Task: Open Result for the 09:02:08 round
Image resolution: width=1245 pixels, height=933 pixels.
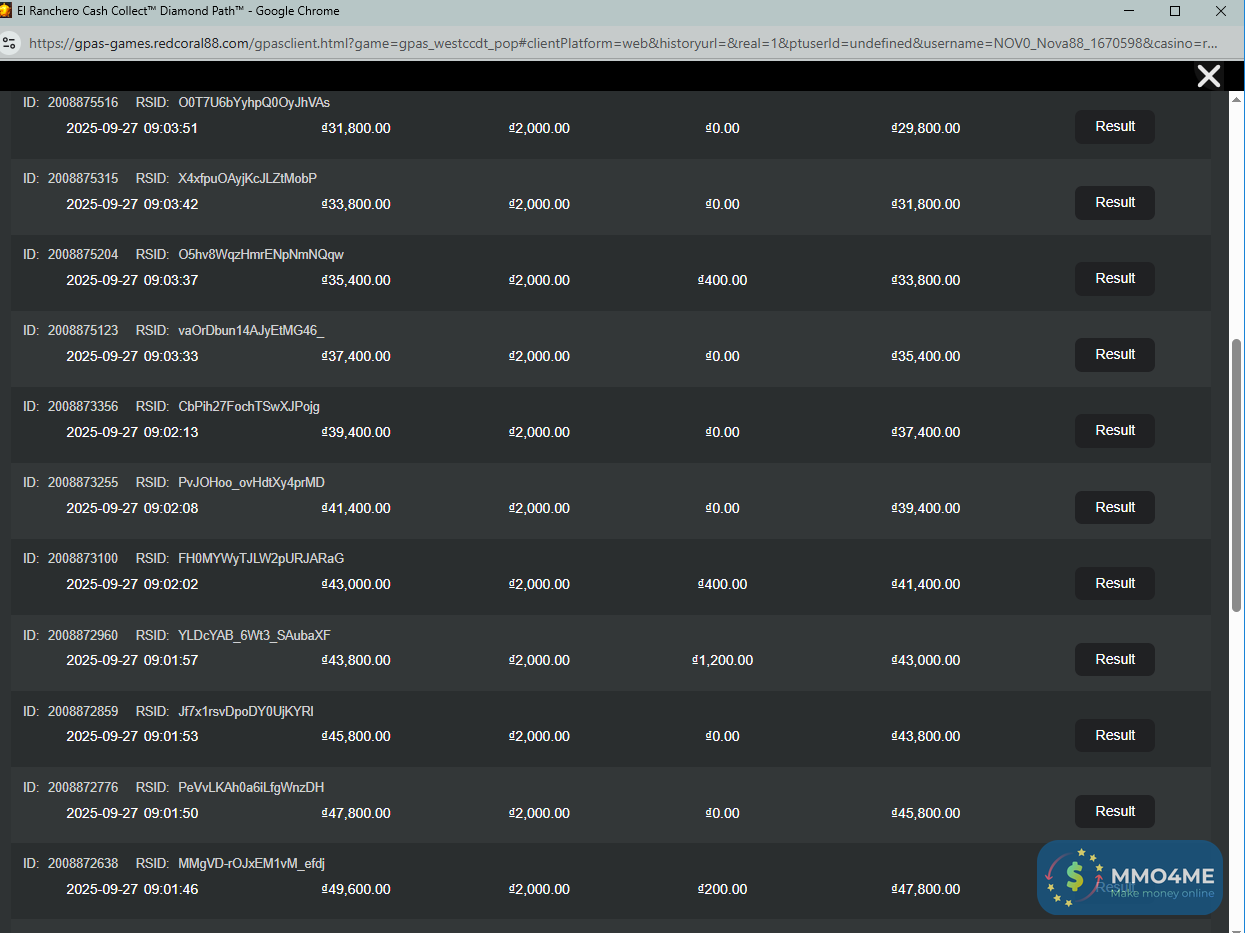Action: [x=1115, y=508]
